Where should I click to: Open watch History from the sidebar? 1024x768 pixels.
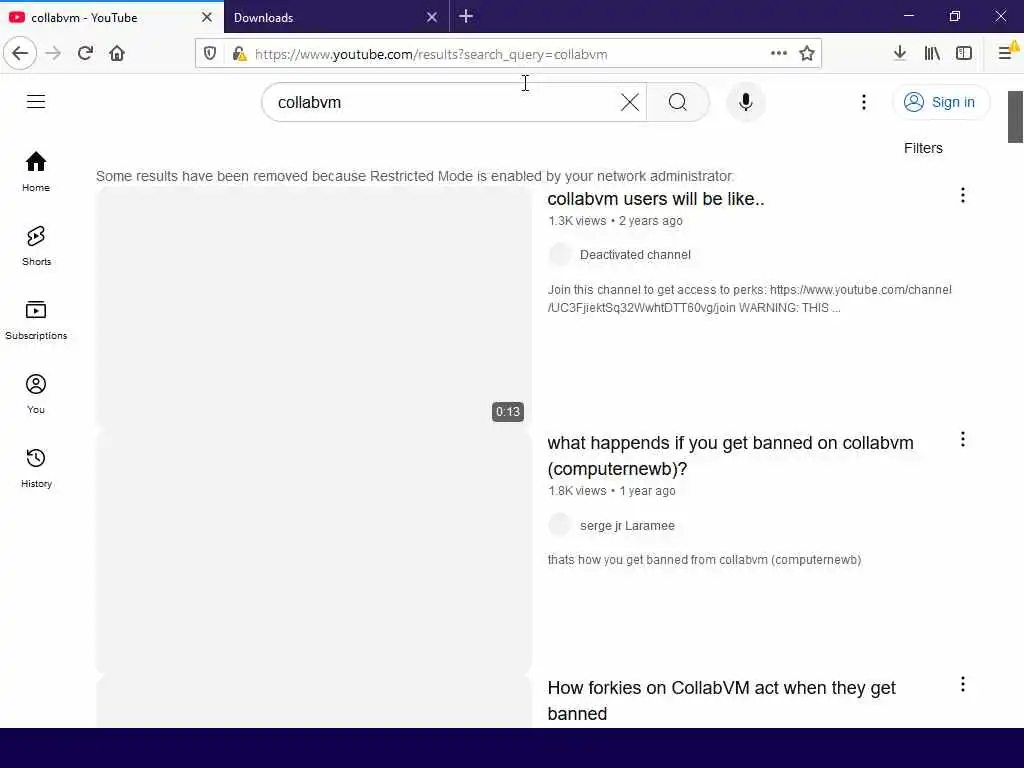point(36,468)
